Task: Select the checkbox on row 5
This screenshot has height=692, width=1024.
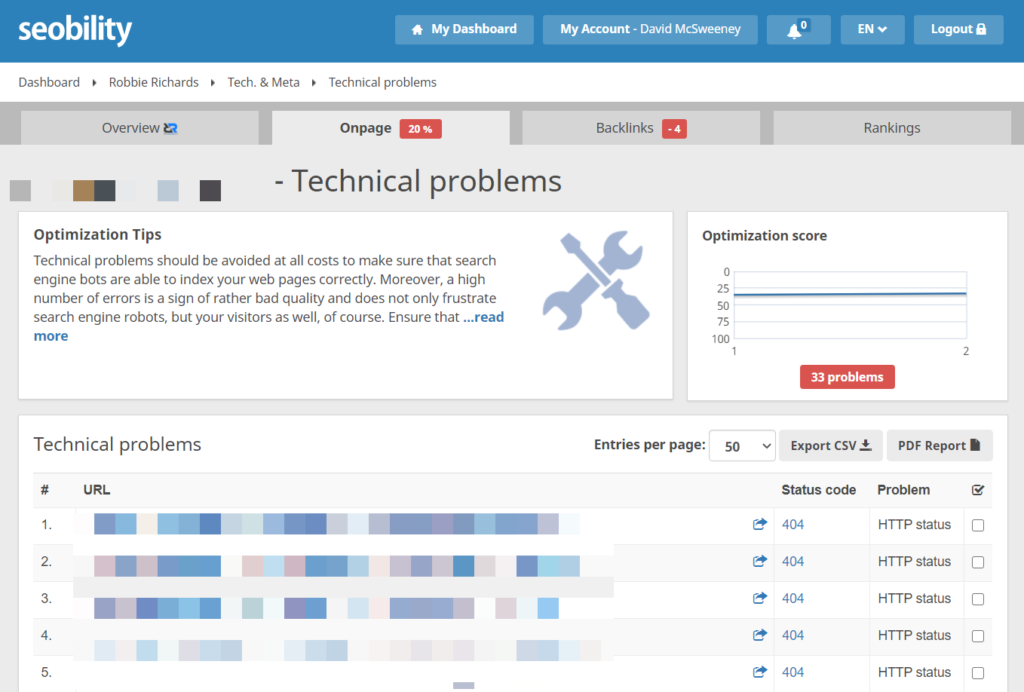Action: tap(978, 674)
